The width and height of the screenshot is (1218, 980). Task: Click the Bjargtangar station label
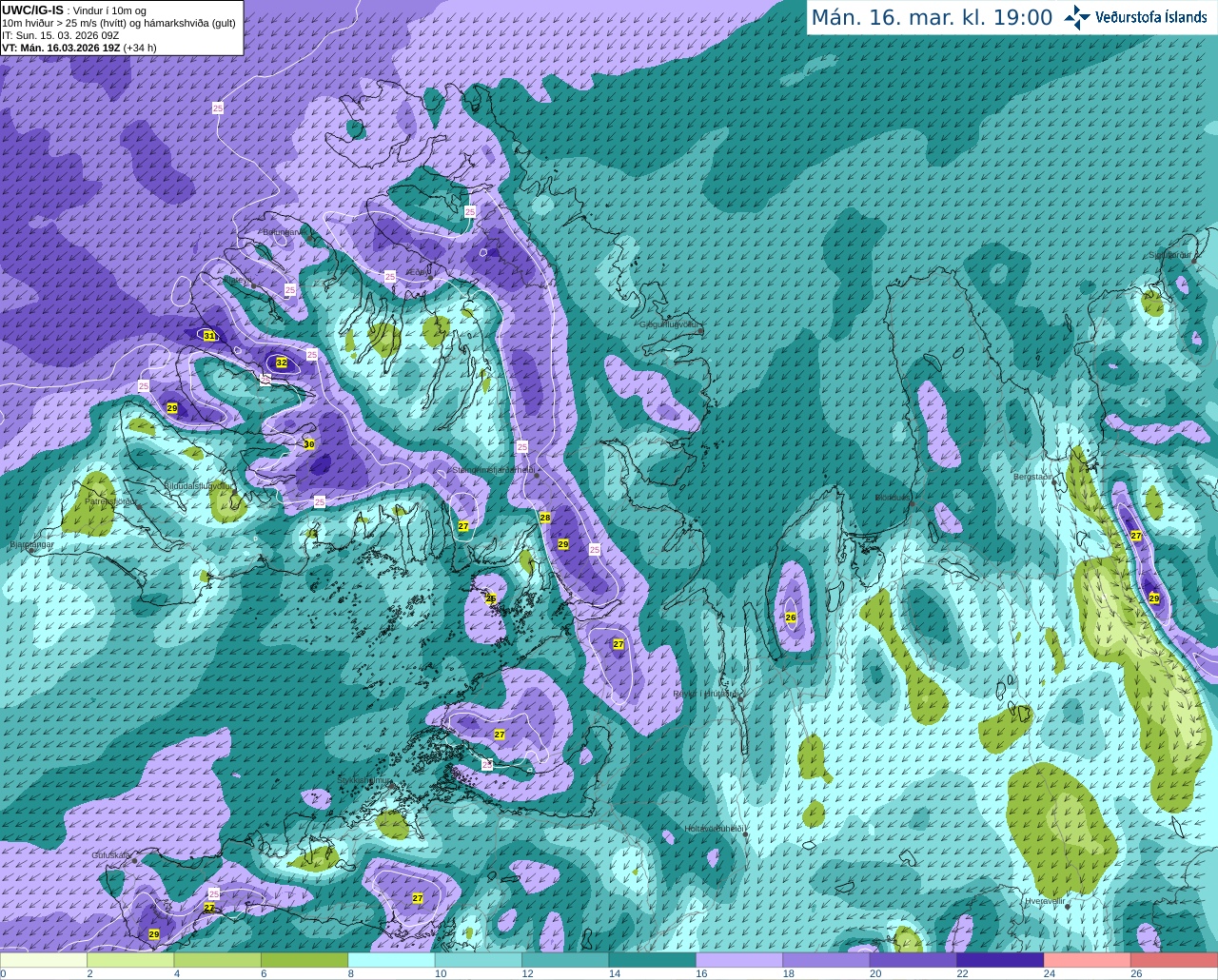point(30,545)
